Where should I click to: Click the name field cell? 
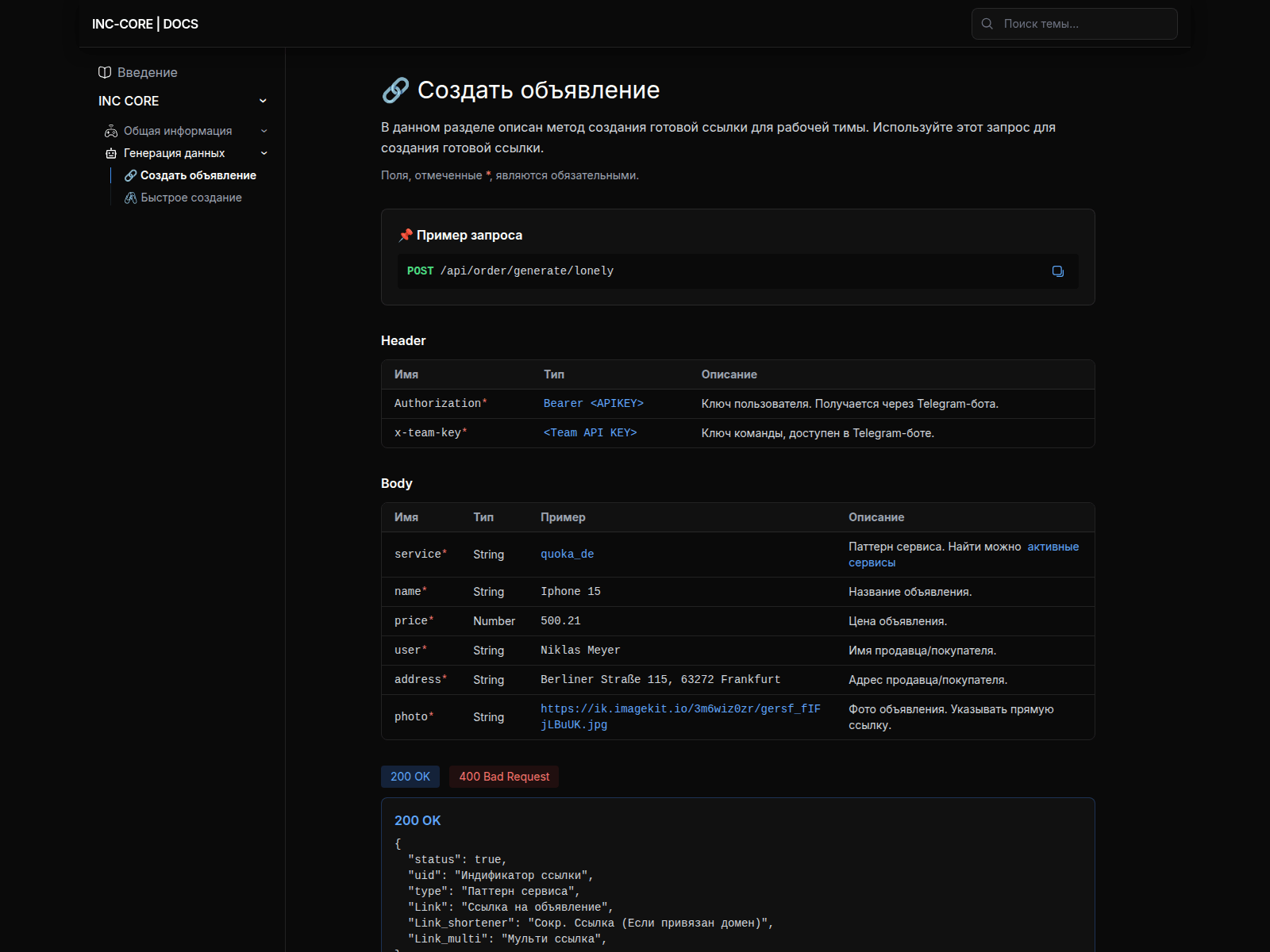tap(411, 592)
